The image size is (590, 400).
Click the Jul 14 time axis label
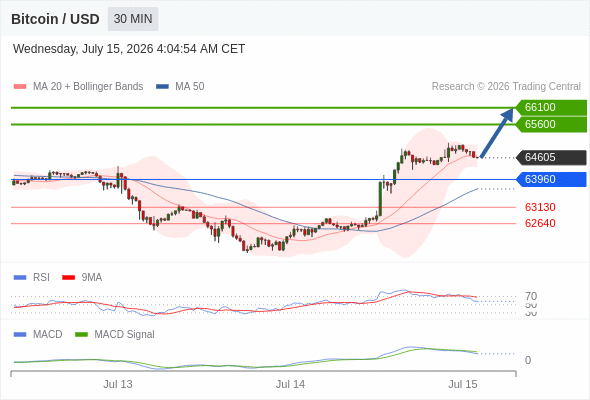(290, 384)
